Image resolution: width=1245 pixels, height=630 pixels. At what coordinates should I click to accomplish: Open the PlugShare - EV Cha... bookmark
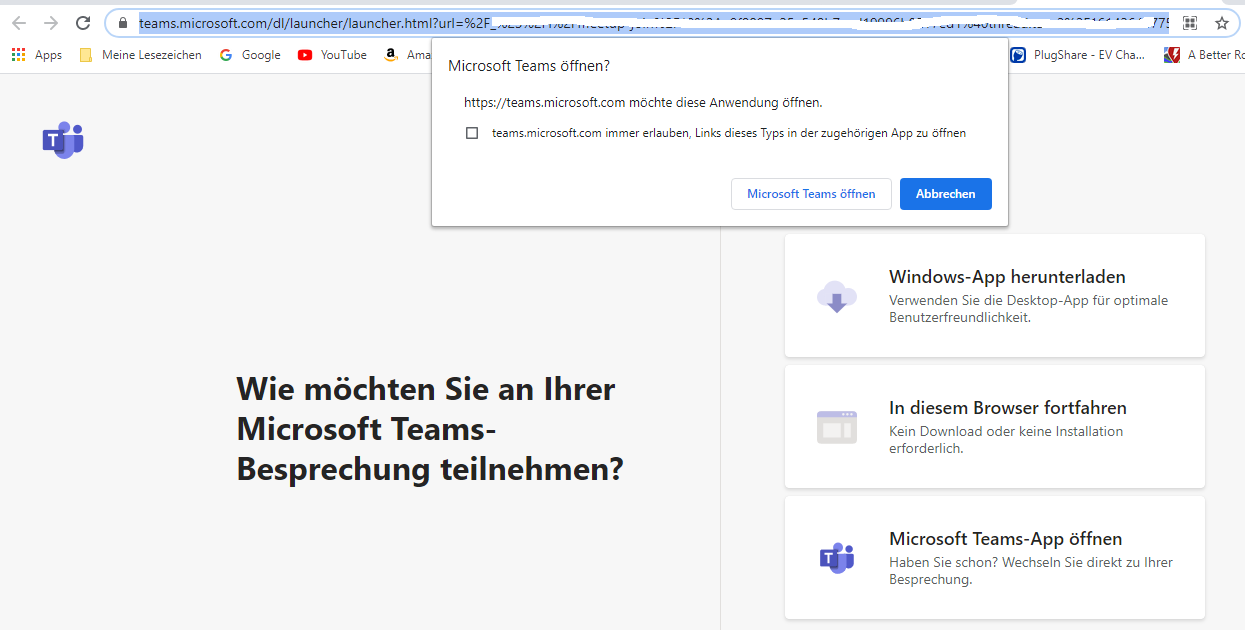coord(1078,55)
